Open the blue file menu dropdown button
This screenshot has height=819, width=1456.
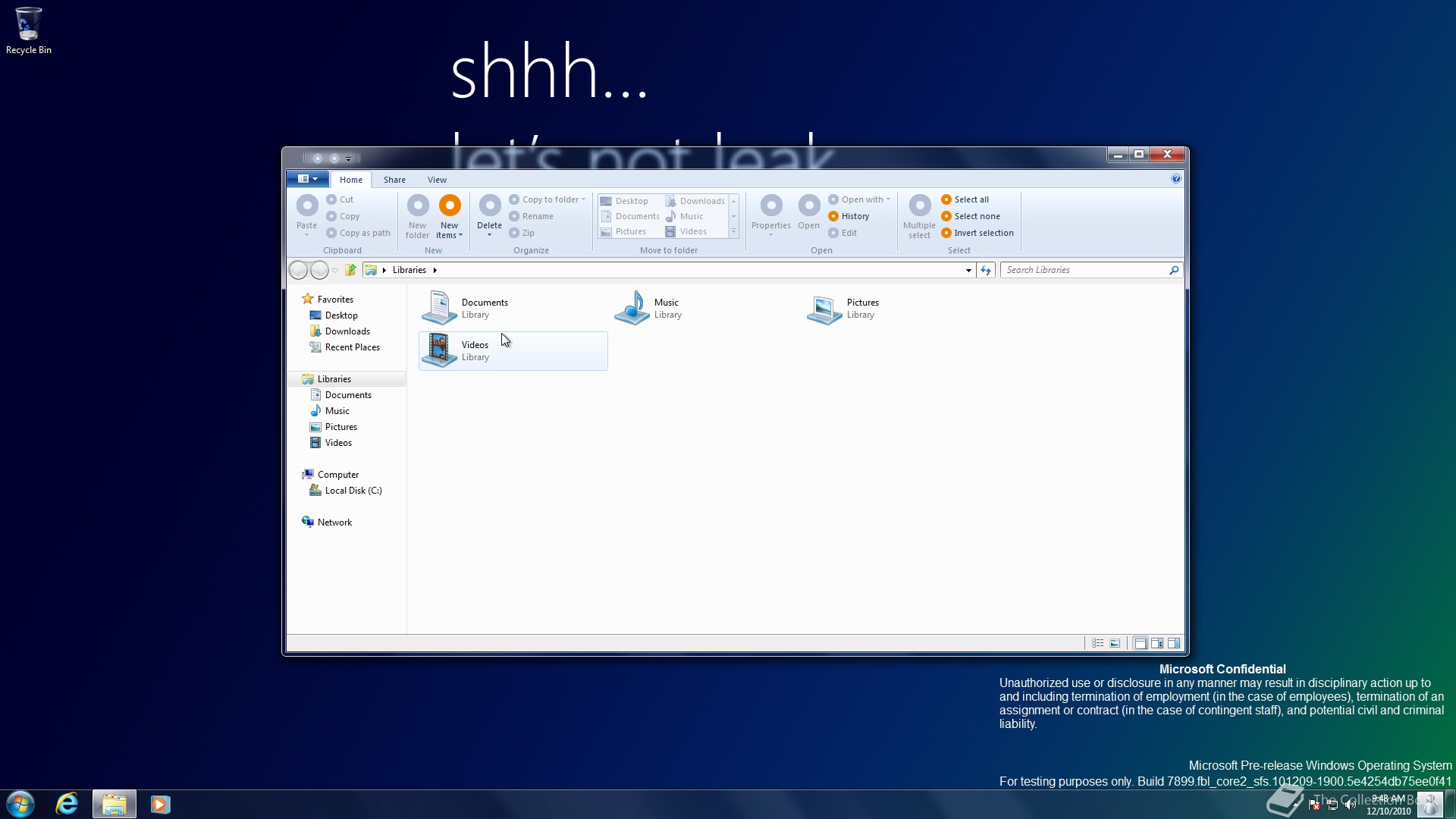(307, 179)
